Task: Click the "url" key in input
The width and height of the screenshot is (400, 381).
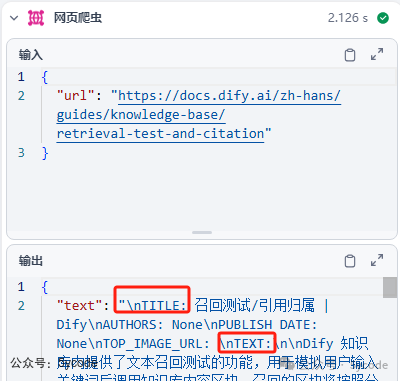Action: pos(76,96)
